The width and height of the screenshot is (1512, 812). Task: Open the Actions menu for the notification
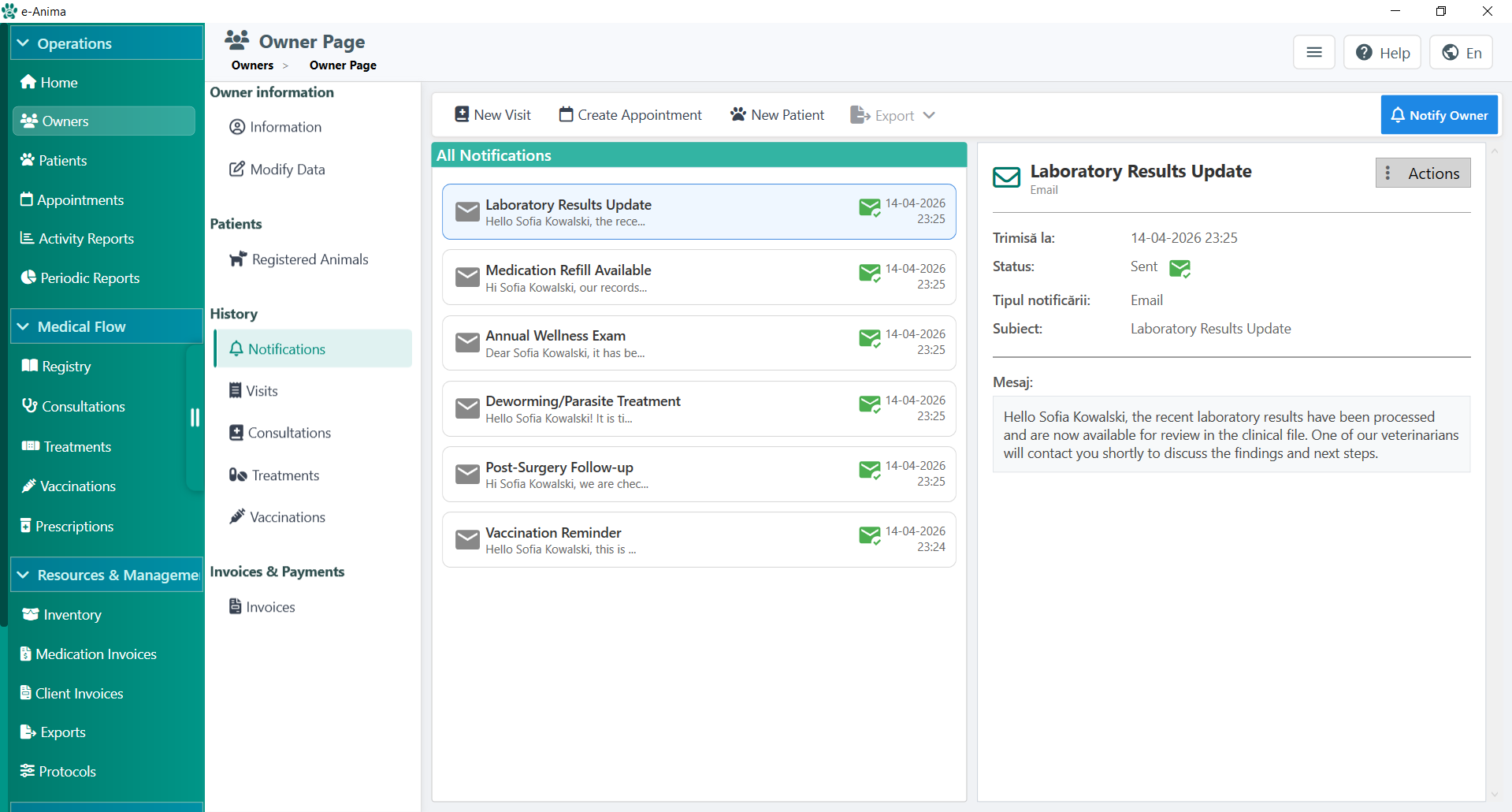pyautogui.click(x=1423, y=173)
